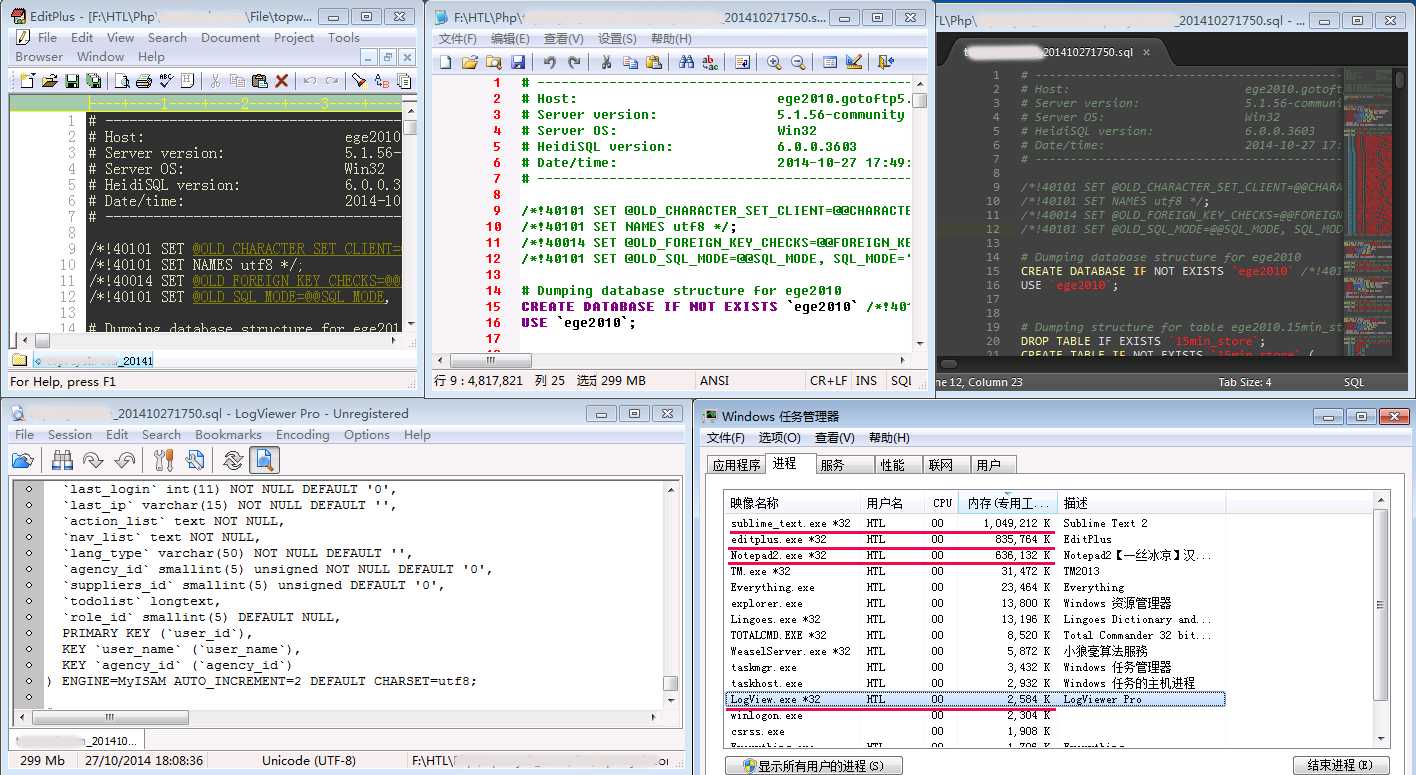The height and width of the screenshot is (775, 1416).
Task: Click the Print icon in EditPlus toolbar
Action: [144, 81]
